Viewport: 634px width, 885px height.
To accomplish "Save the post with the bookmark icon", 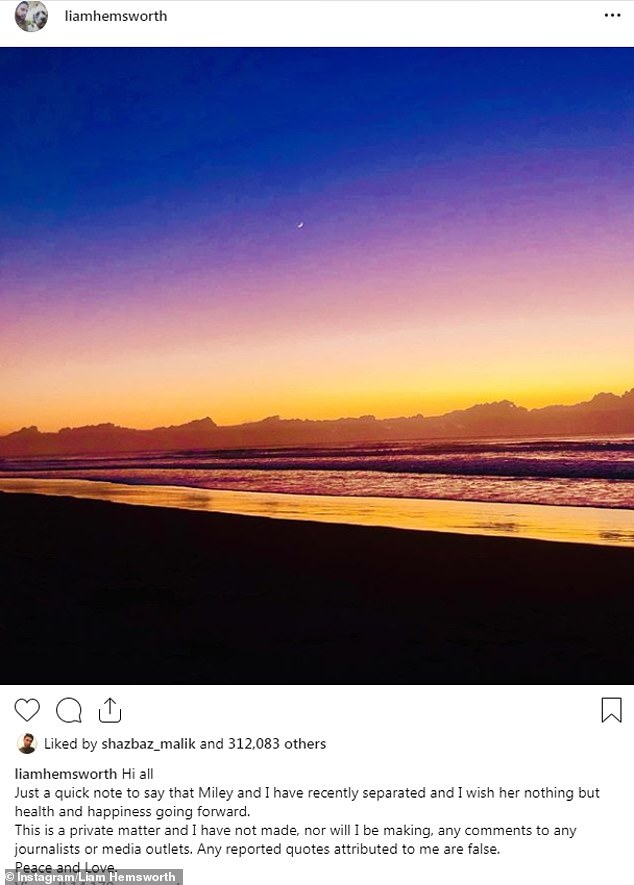I will pyautogui.click(x=611, y=710).
